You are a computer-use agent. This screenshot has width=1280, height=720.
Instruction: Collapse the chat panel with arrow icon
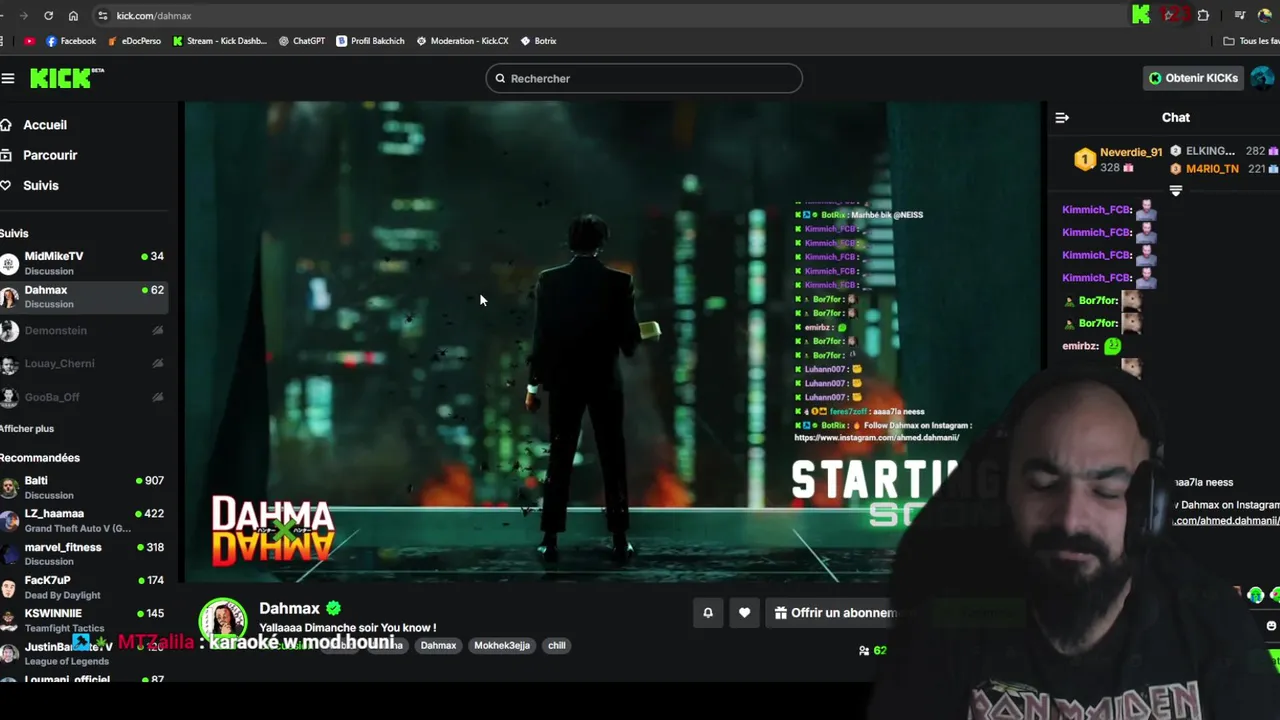(x=1062, y=118)
